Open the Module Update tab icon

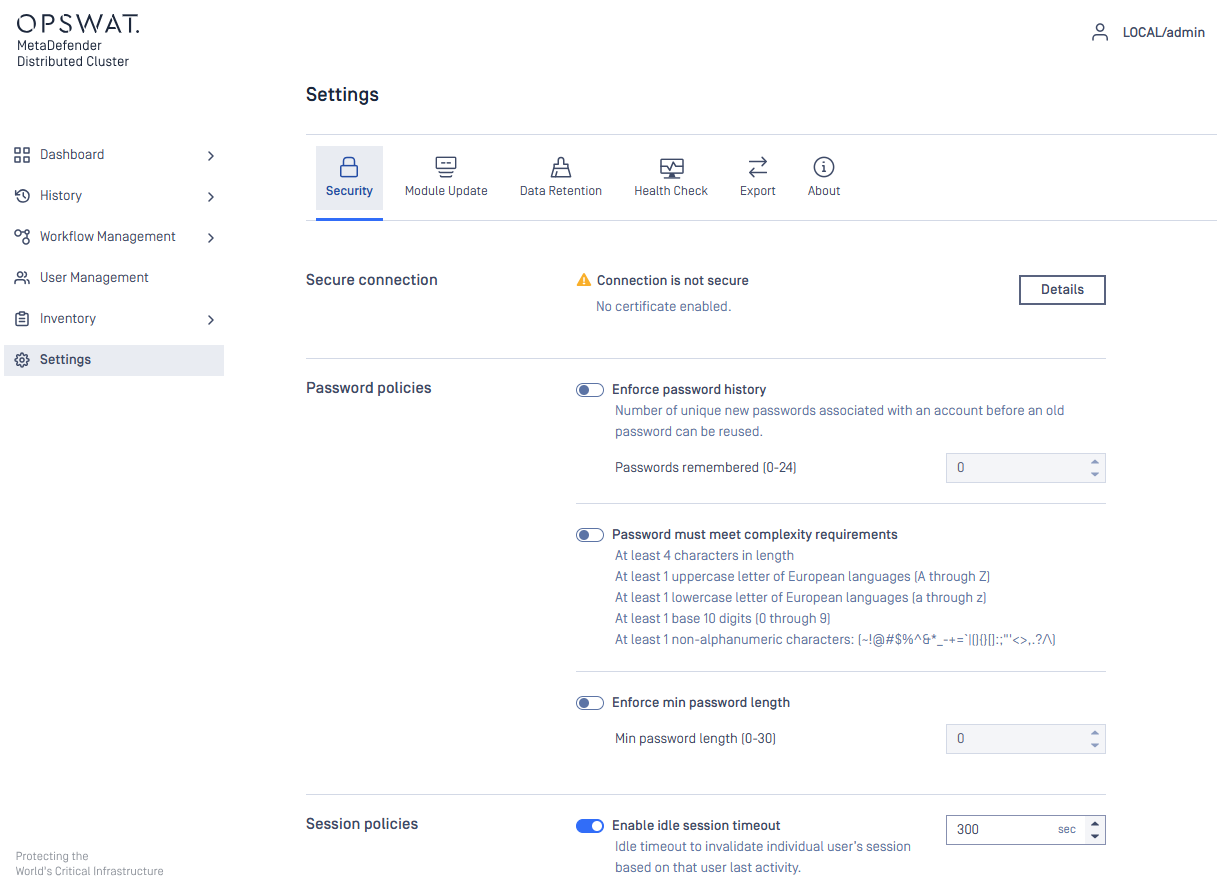coord(446,167)
